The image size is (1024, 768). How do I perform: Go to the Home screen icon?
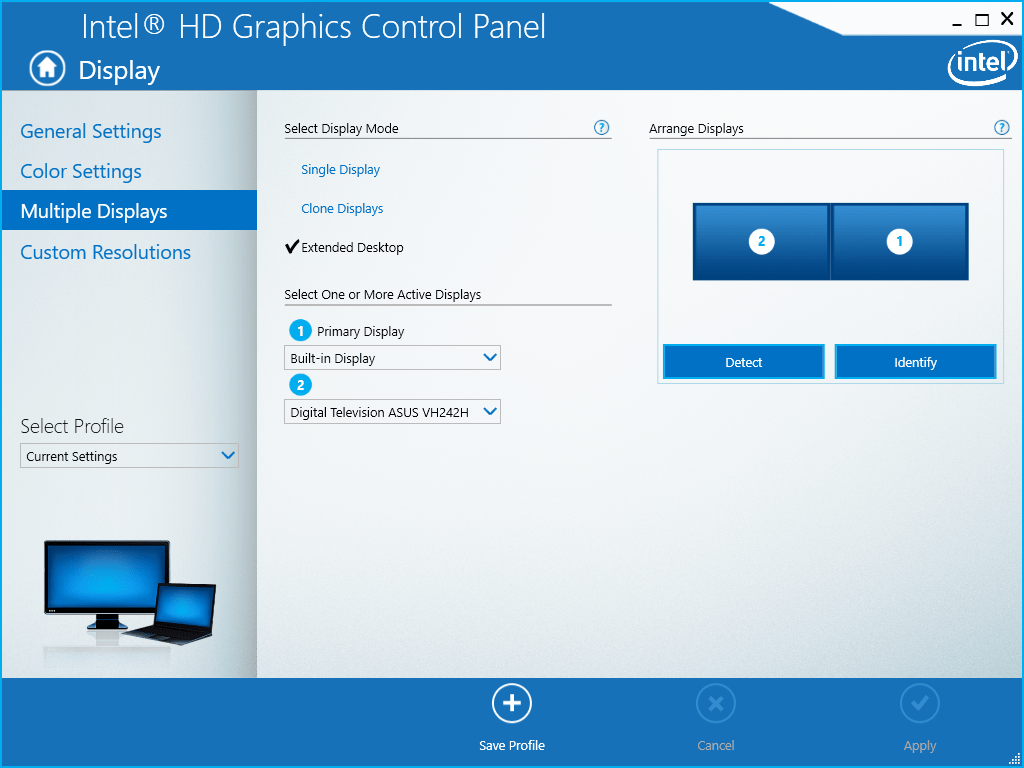47,69
